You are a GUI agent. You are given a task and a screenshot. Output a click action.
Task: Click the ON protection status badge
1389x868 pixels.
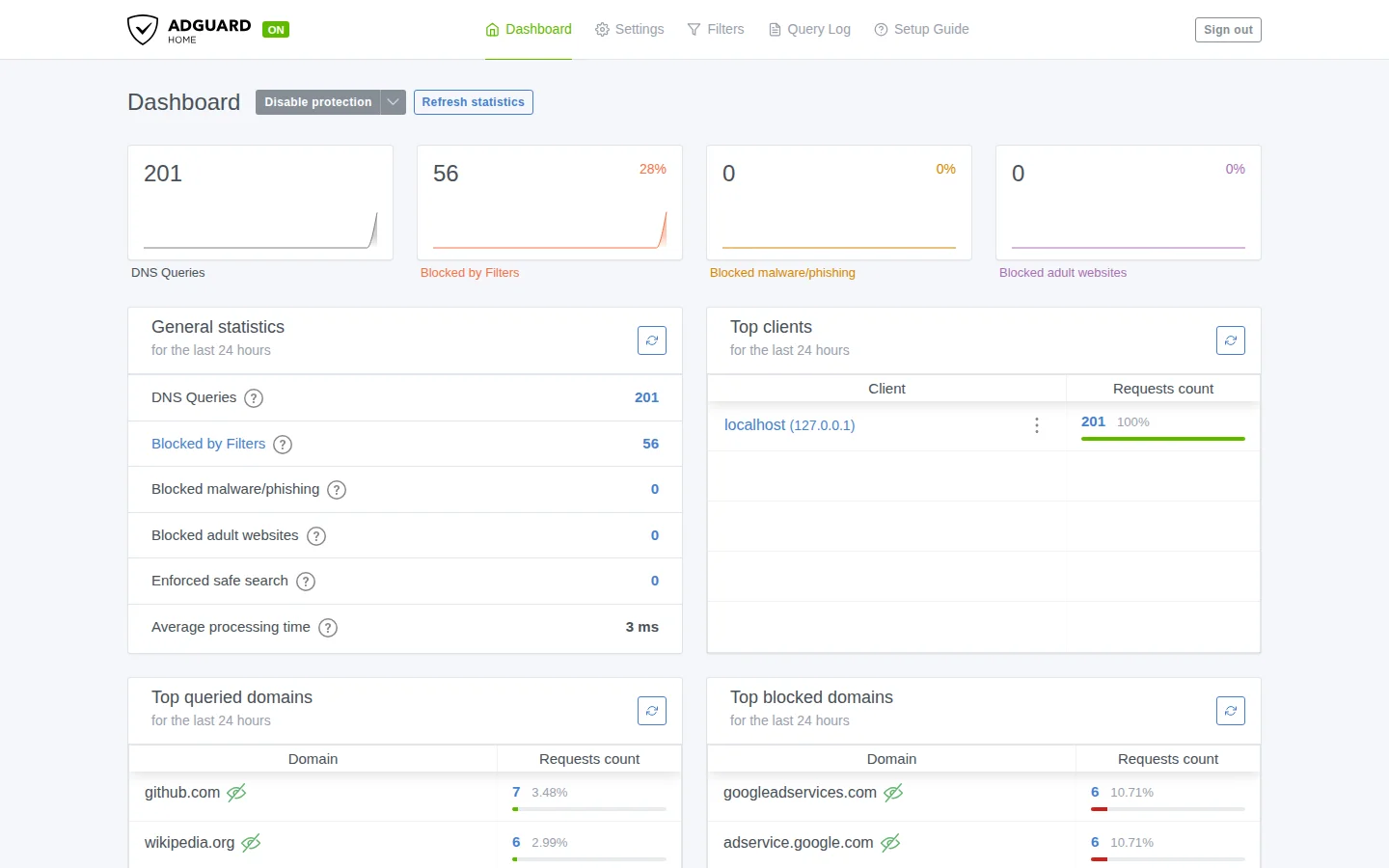pos(276,30)
